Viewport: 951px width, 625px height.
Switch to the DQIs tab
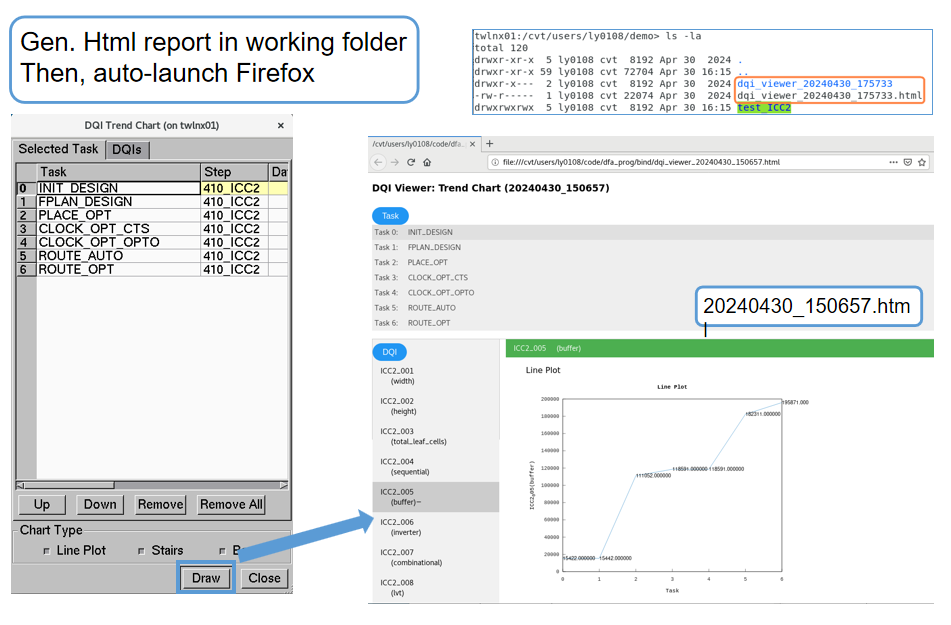pyautogui.click(x=127, y=150)
